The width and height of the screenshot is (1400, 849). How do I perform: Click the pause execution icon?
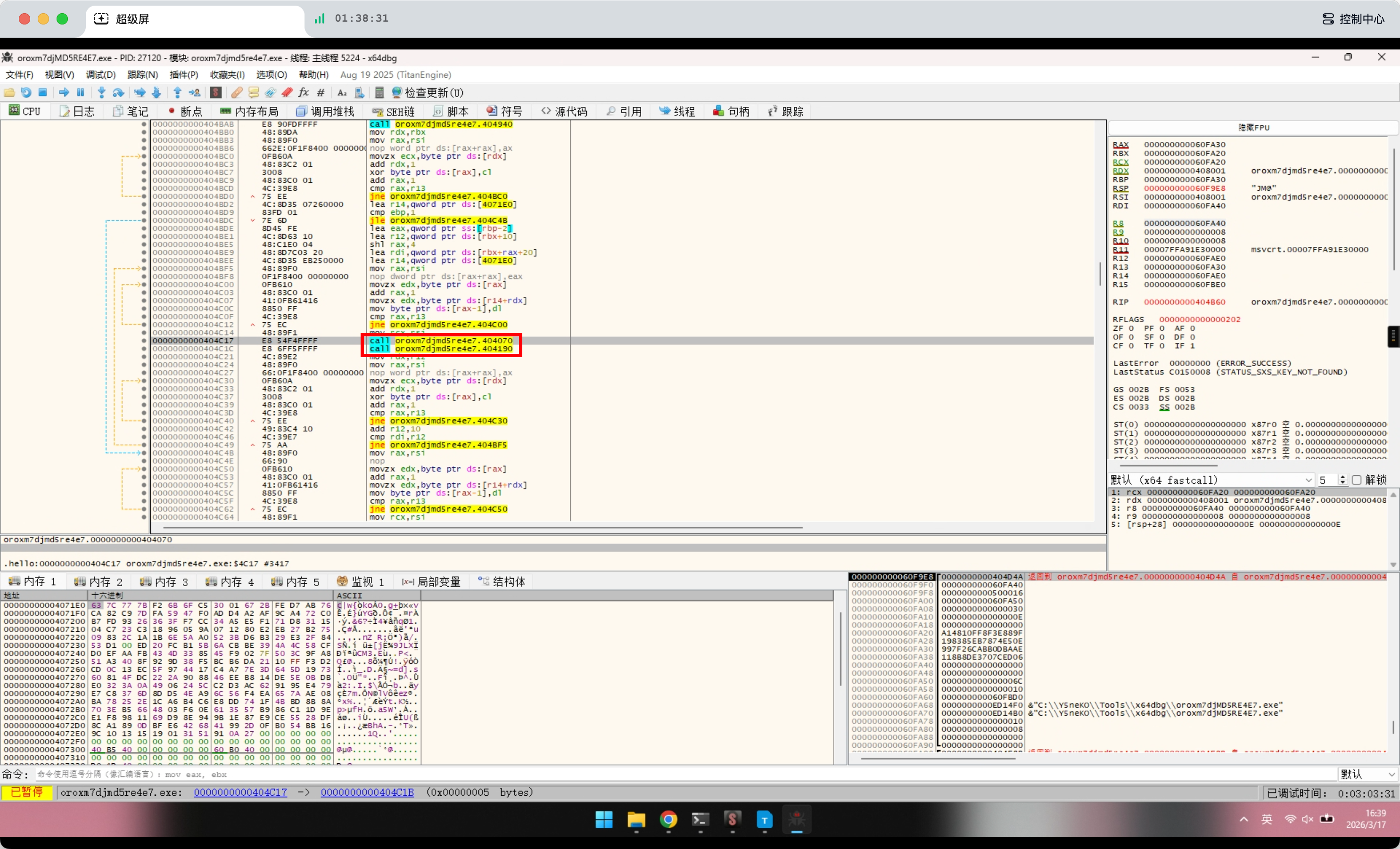81,92
